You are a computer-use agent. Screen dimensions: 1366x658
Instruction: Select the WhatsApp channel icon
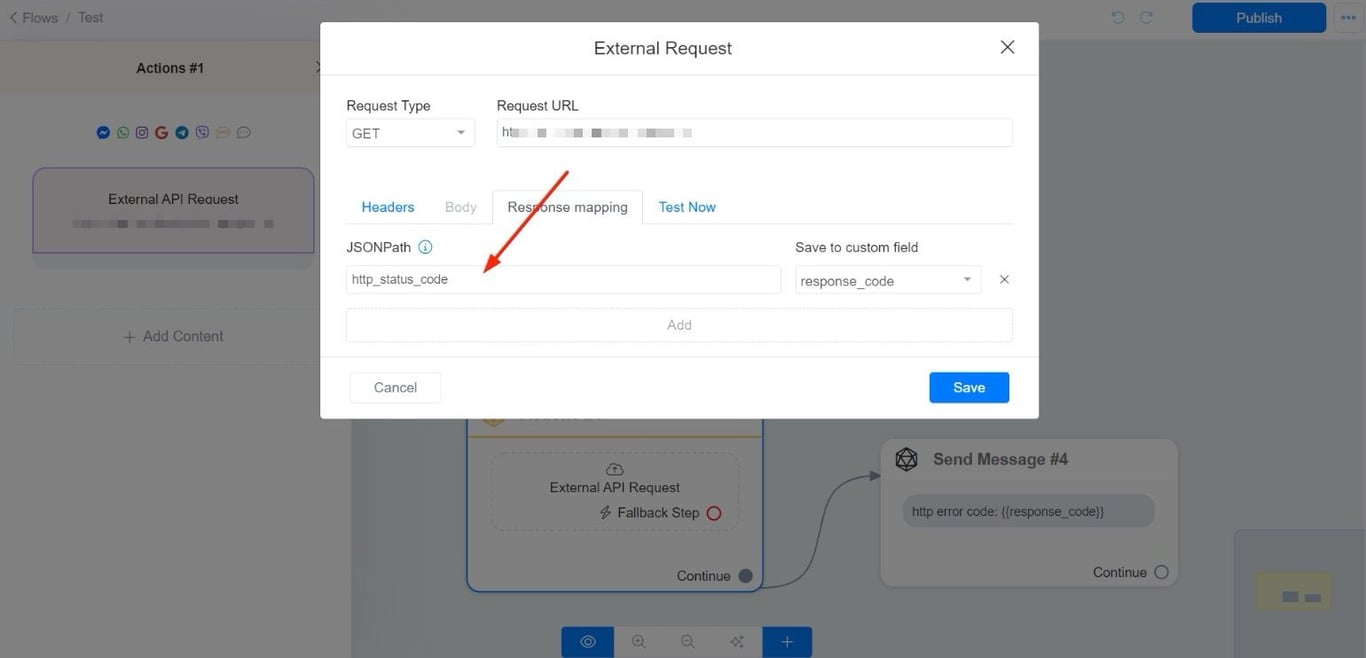click(x=123, y=132)
